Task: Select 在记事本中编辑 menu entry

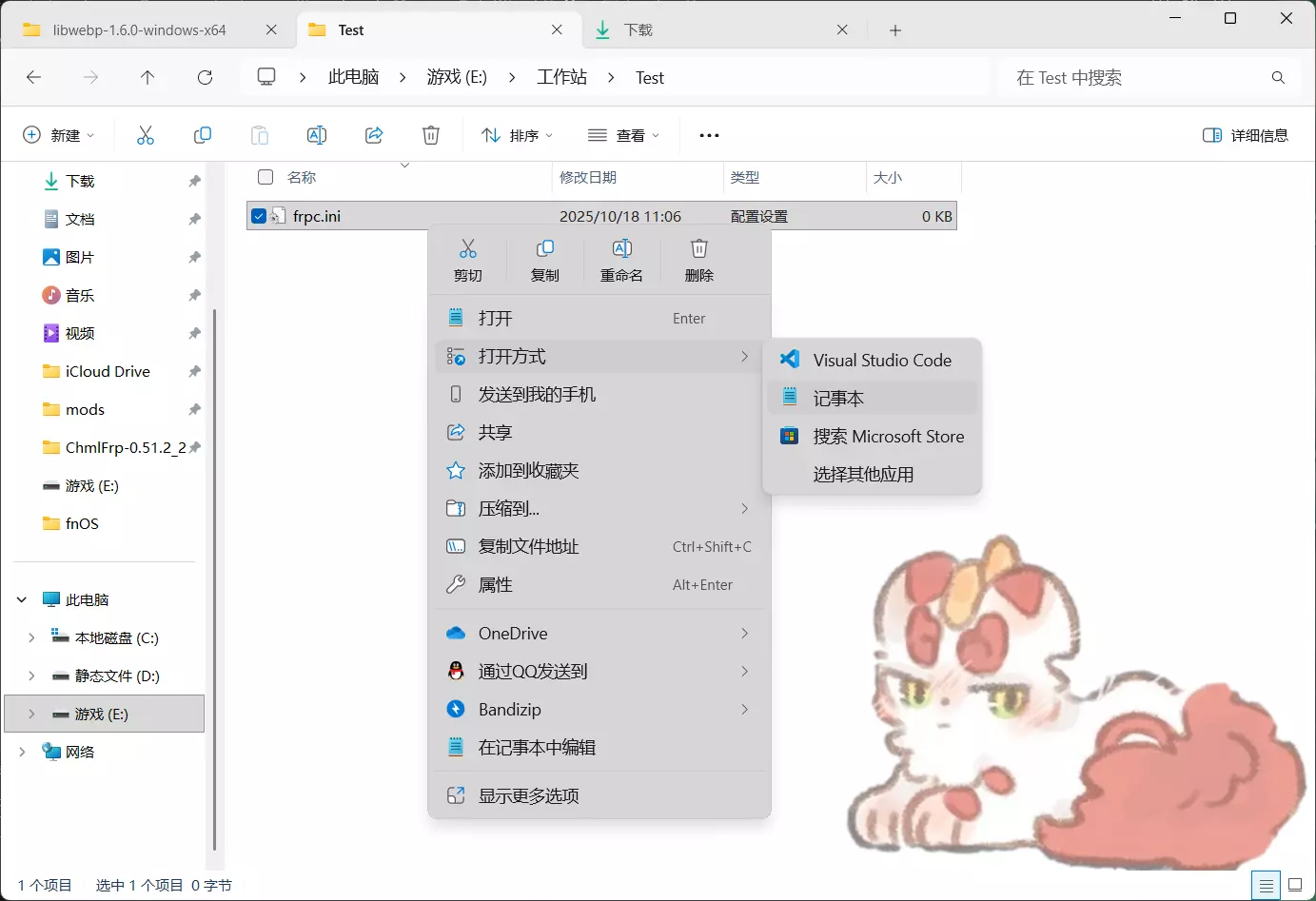Action: [599, 747]
